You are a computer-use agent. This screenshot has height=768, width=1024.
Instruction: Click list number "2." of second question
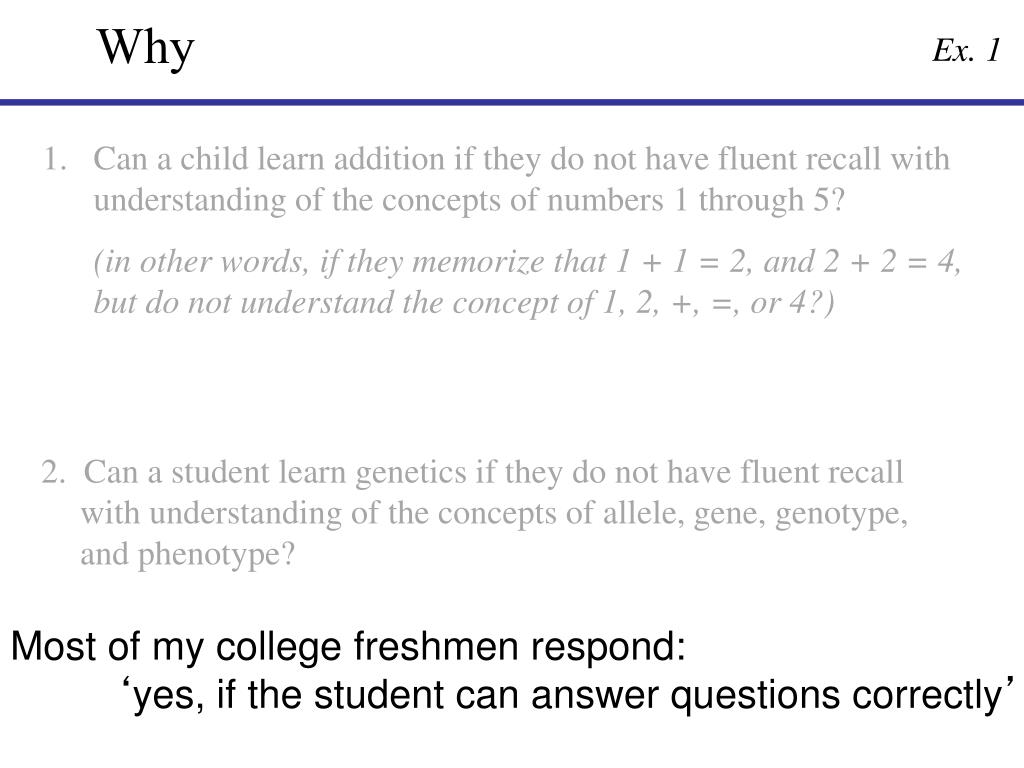pos(54,472)
